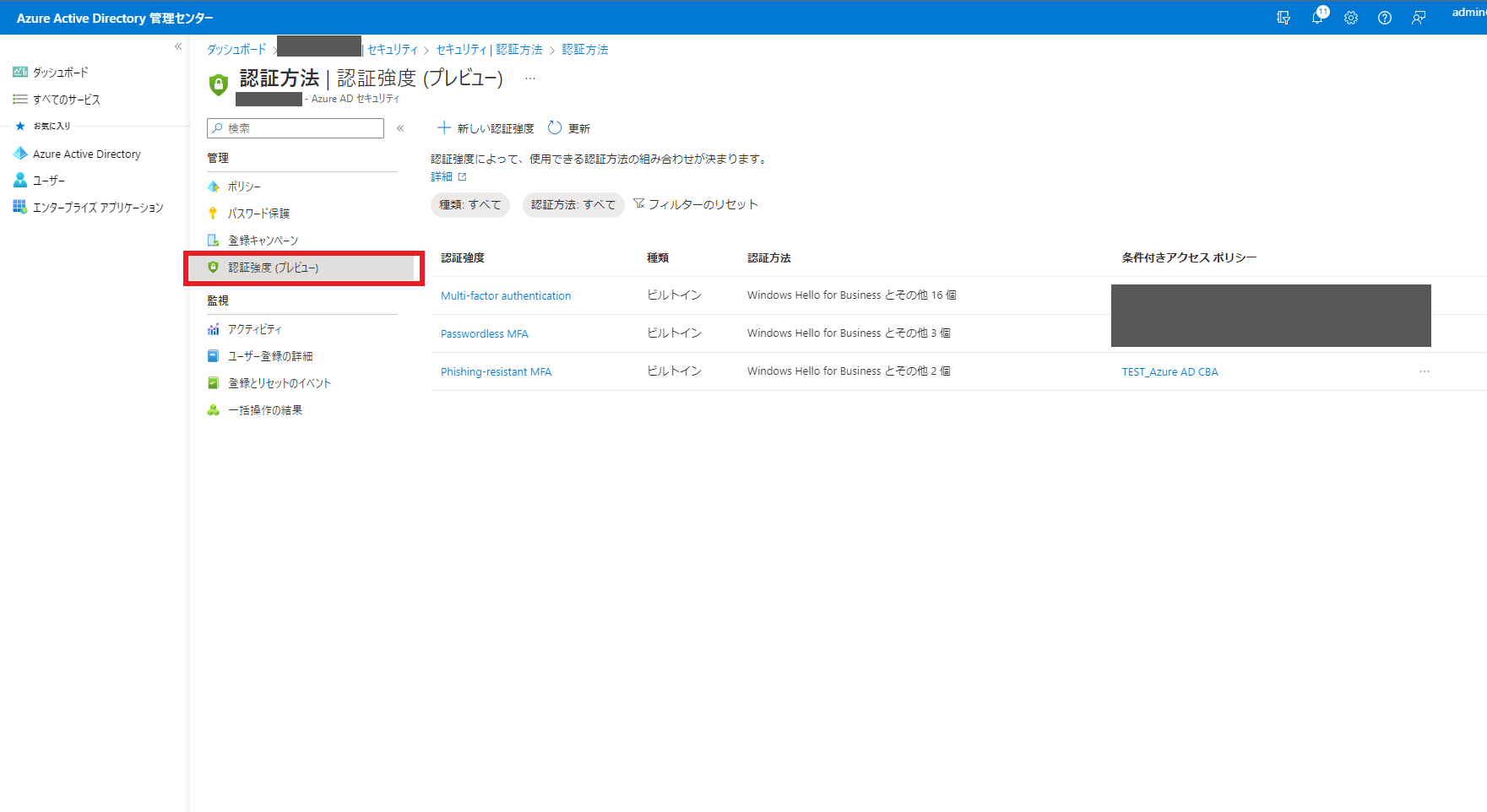
Task: Open Phishing-resistant MFA strength
Action: (496, 372)
